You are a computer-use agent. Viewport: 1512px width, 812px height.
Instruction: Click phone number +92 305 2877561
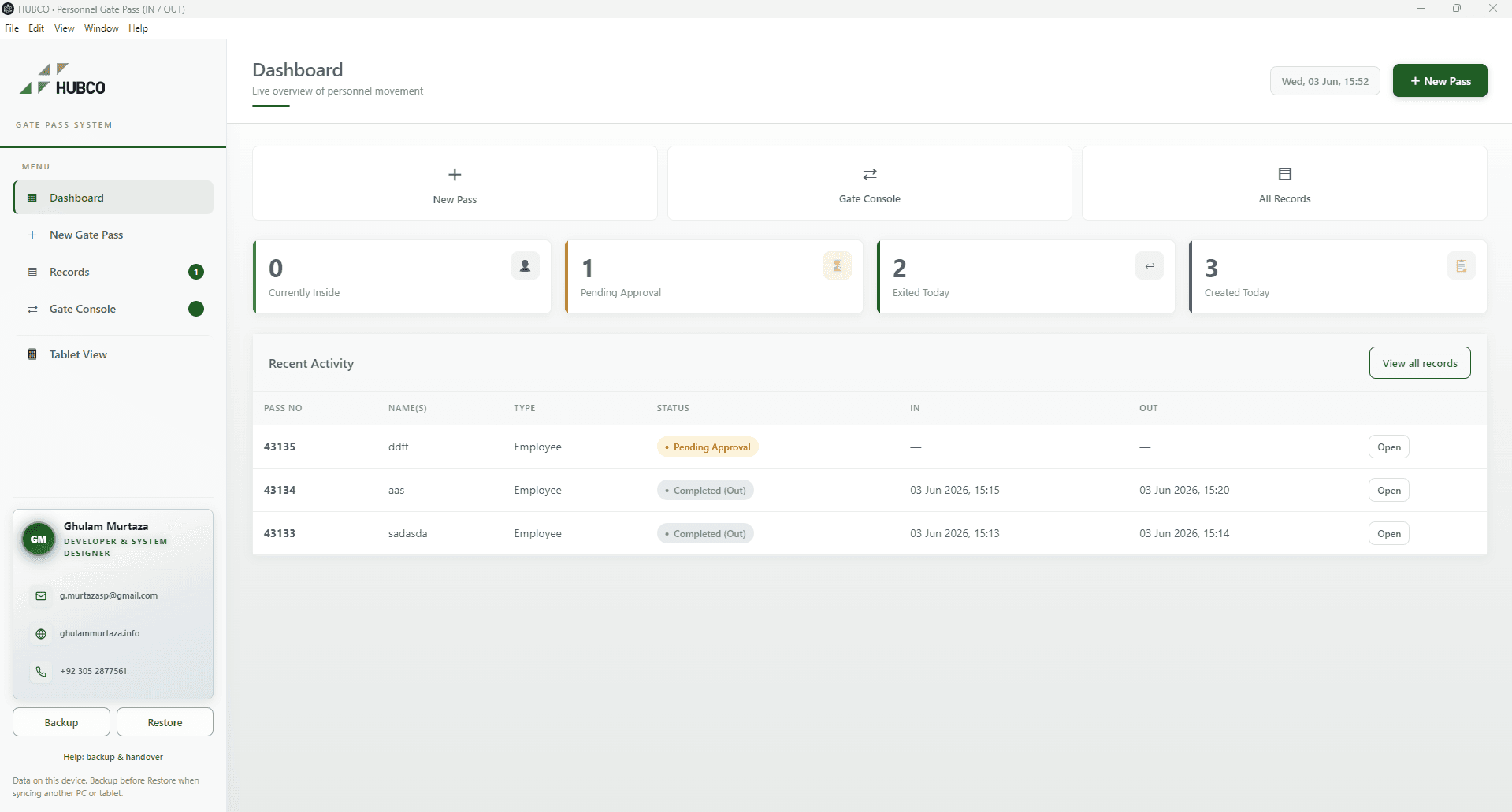pos(94,671)
